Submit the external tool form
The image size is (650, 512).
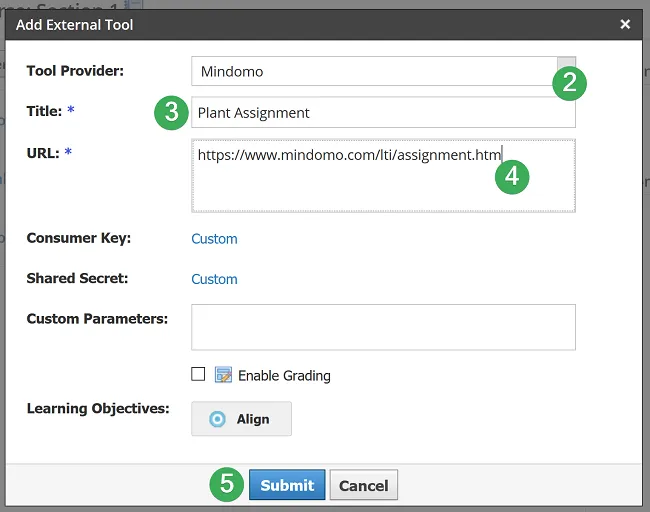point(287,485)
